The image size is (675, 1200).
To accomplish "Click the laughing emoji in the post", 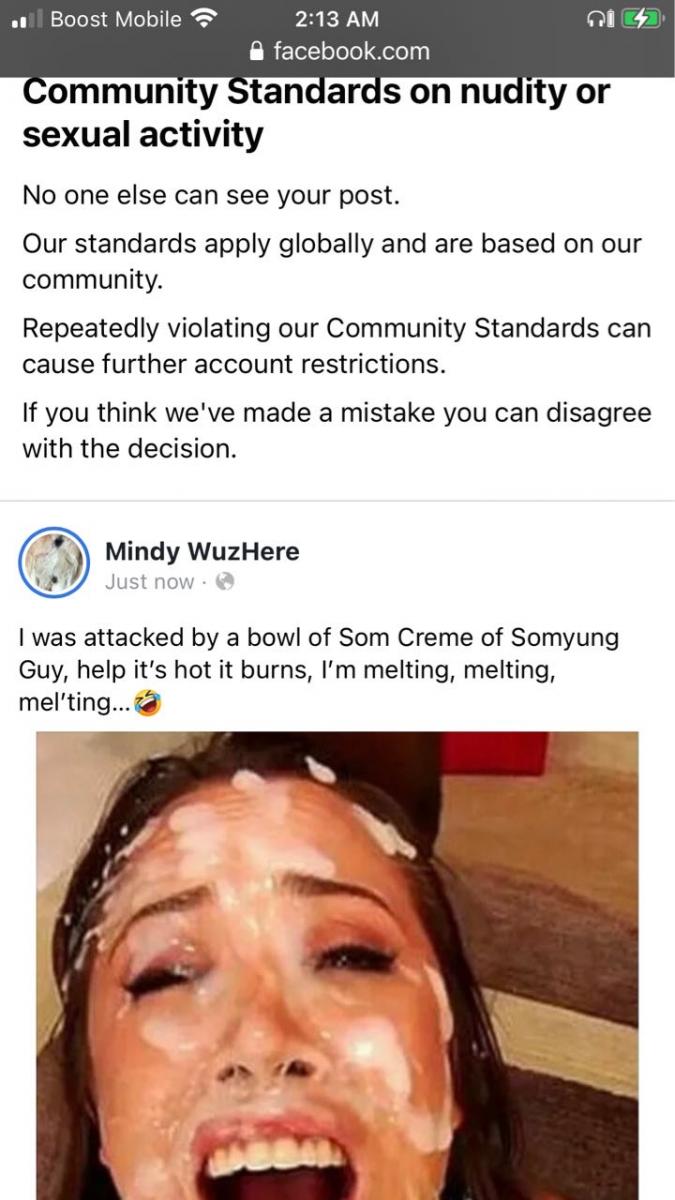I will (149, 704).
